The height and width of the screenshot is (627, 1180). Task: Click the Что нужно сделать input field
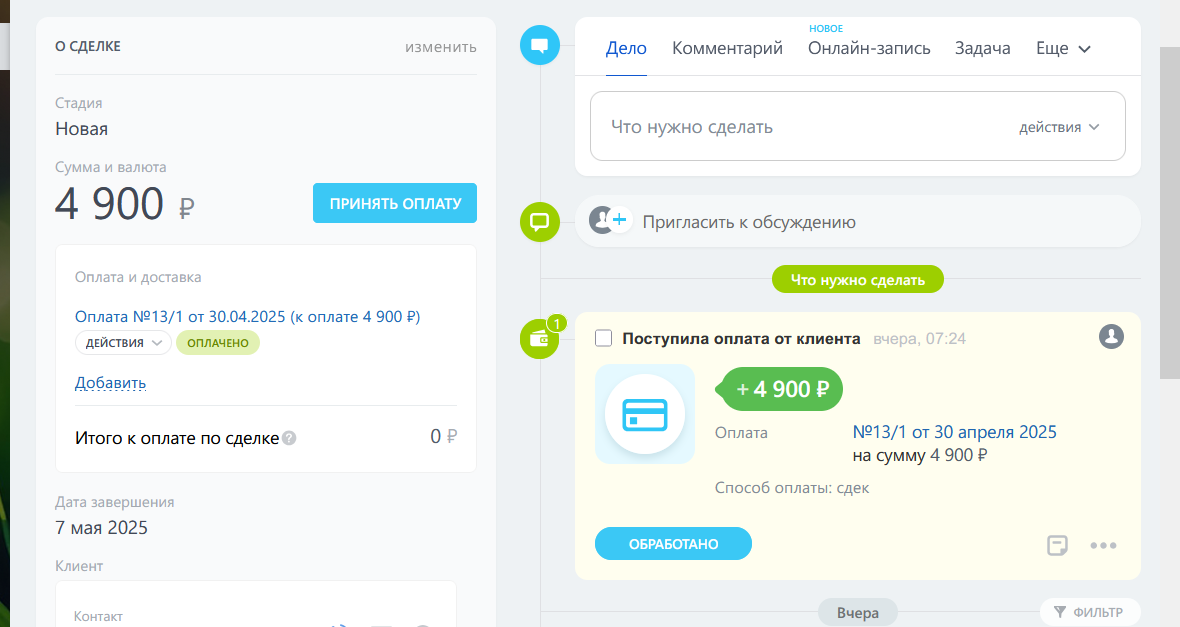pos(858,126)
